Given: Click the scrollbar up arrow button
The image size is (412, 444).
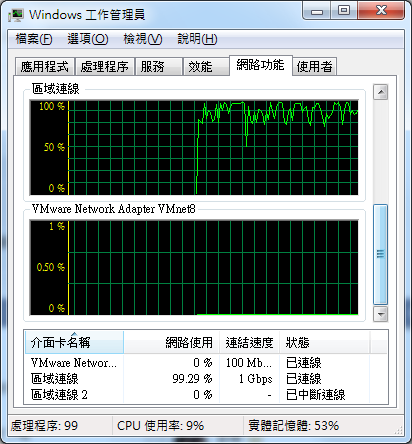Looking at the screenshot, I should coord(380,92).
